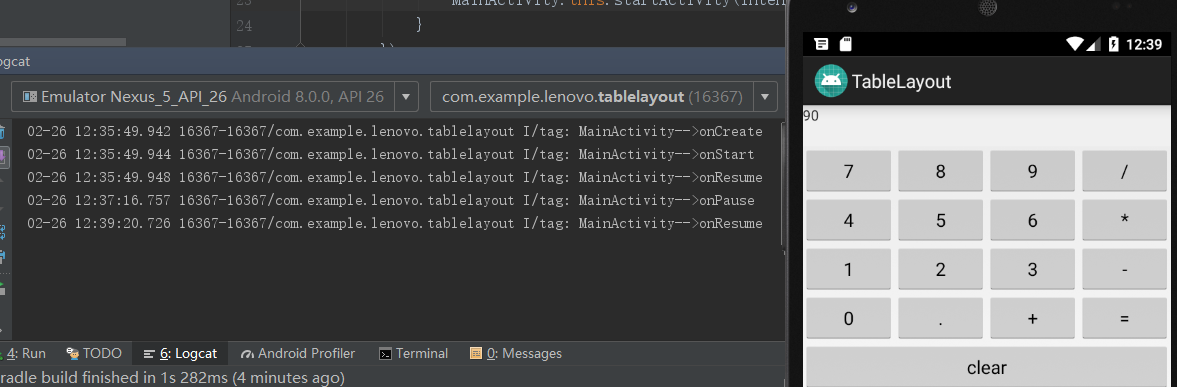Tap the TableLayout title in app bar

tap(901, 81)
